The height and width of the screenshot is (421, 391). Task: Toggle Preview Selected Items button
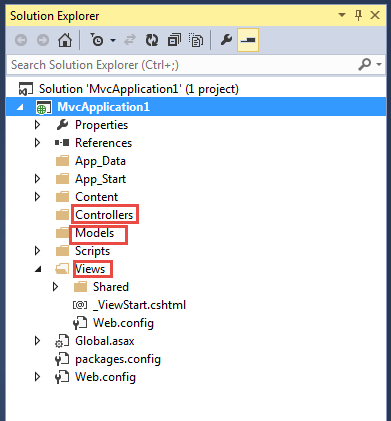click(x=248, y=40)
